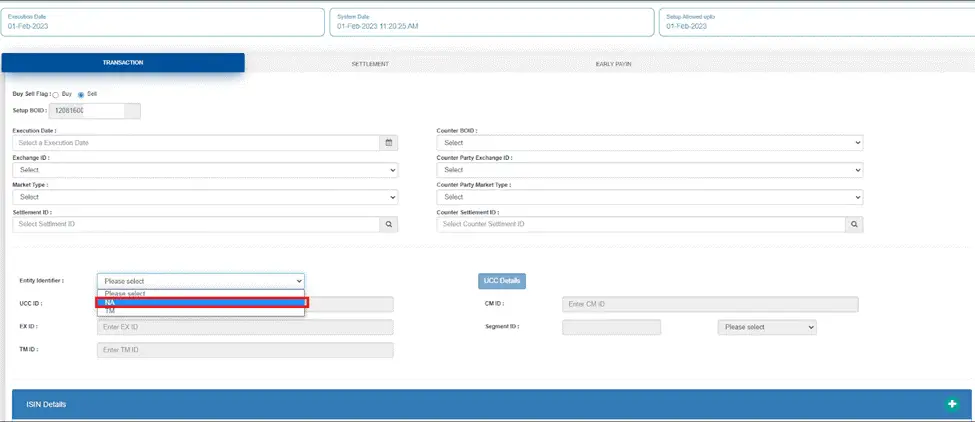This screenshot has height=422, width=975.
Task: Click the Execution Date input field
Action: click(196, 143)
